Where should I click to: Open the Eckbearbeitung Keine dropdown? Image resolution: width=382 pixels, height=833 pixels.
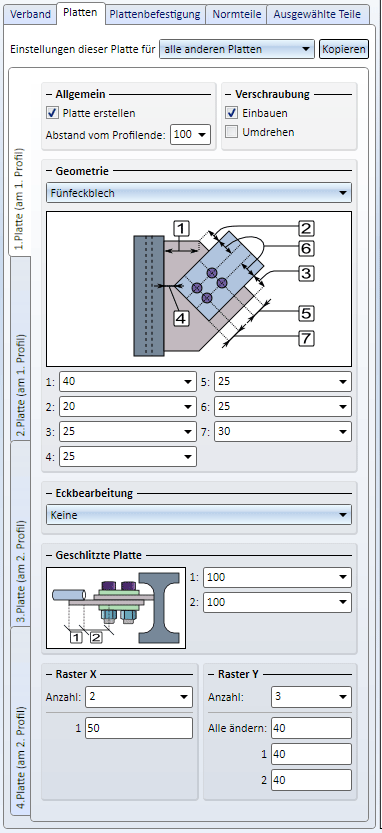[199, 515]
